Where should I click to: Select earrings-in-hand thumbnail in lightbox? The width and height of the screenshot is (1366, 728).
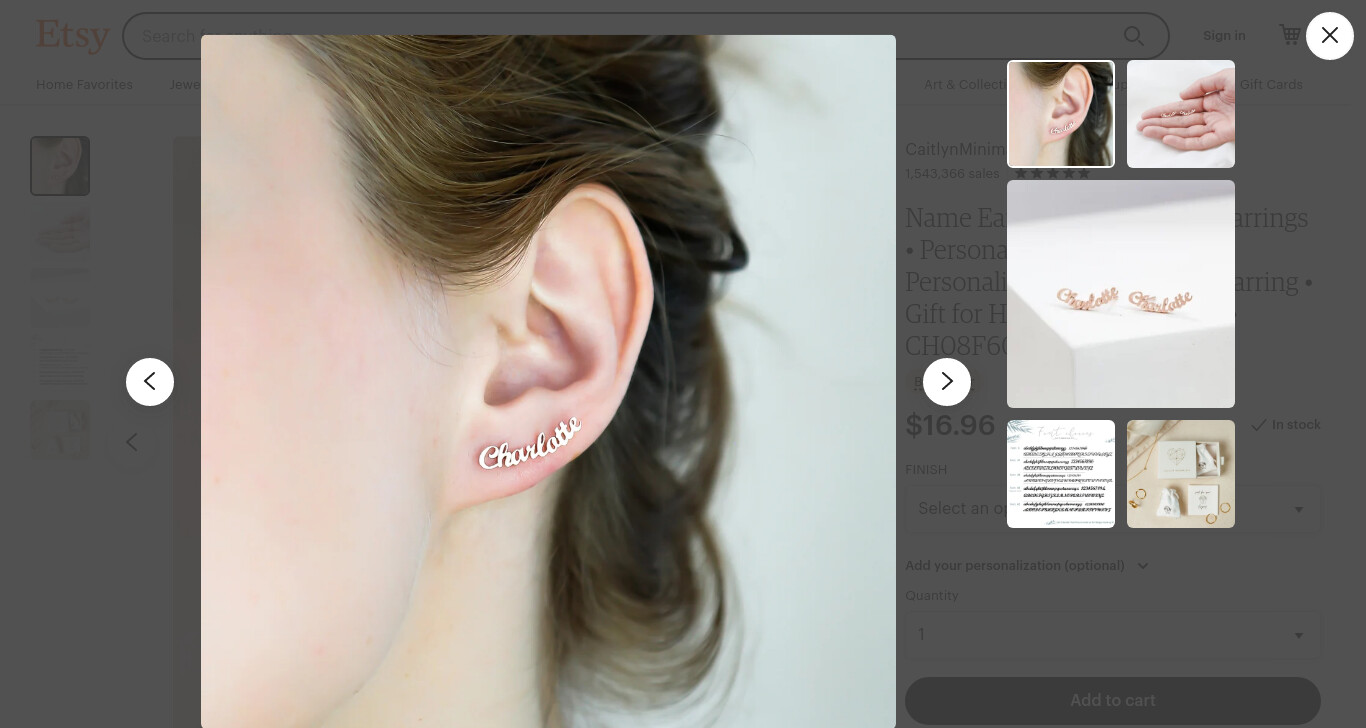(x=1181, y=114)
